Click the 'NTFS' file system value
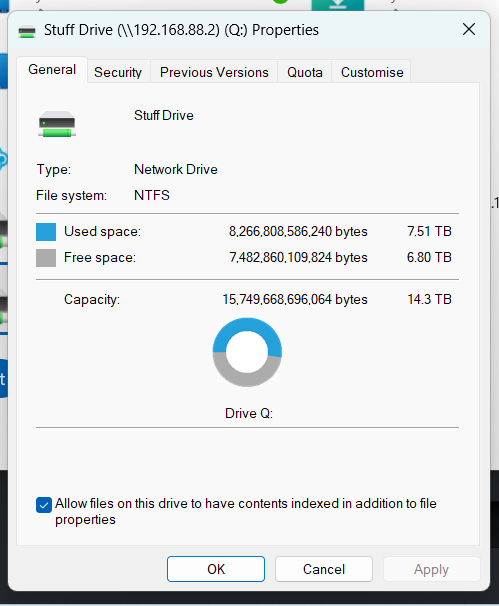The image size is (499, 606). click(152, 195)
